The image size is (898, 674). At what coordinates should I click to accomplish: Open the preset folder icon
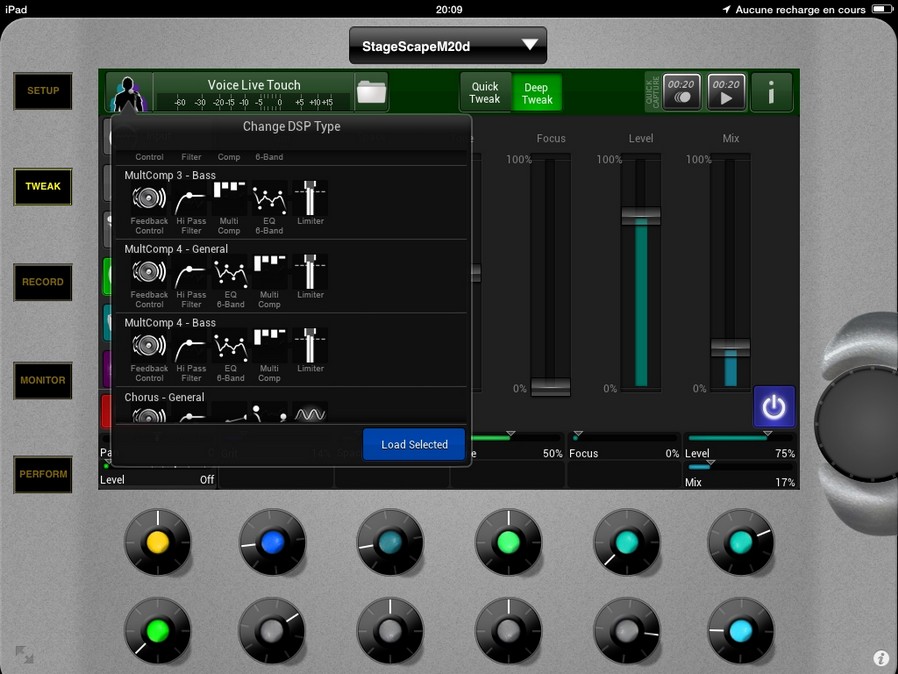(371, 92)
